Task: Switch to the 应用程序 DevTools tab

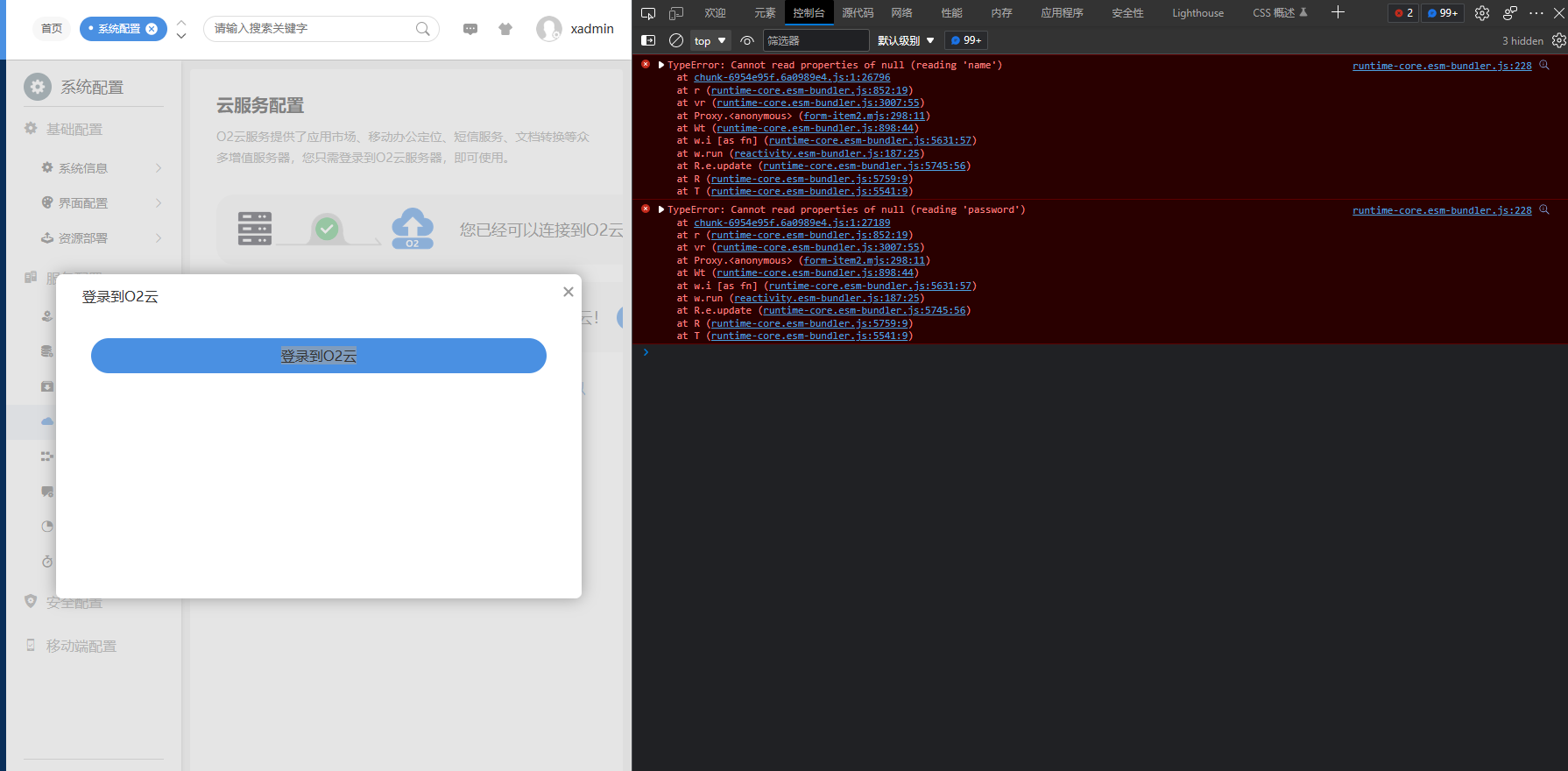Action: click(x=1062, y=13)
